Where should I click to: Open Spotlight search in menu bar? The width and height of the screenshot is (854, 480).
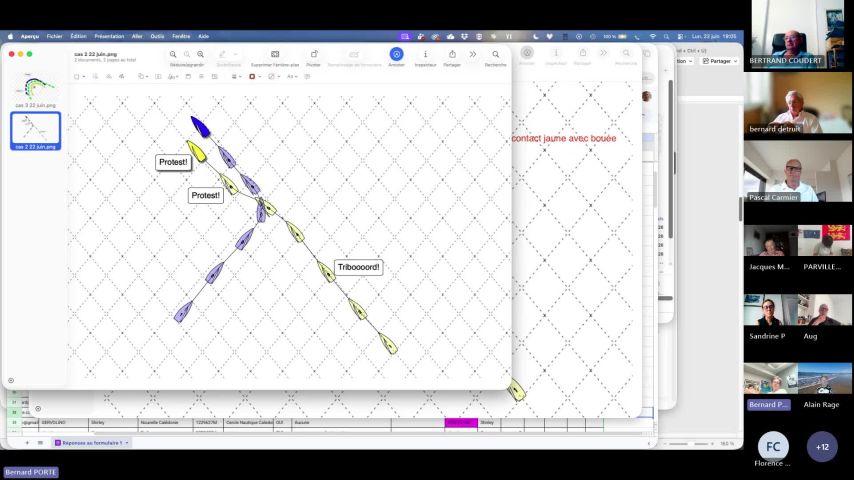[x=666, y=37]
